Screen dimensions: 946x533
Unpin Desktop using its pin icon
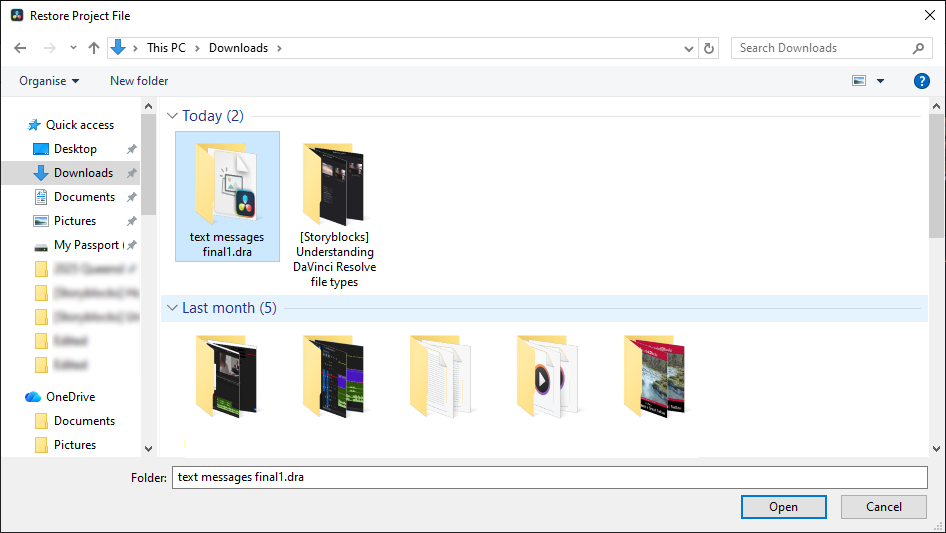click(132, 149)
